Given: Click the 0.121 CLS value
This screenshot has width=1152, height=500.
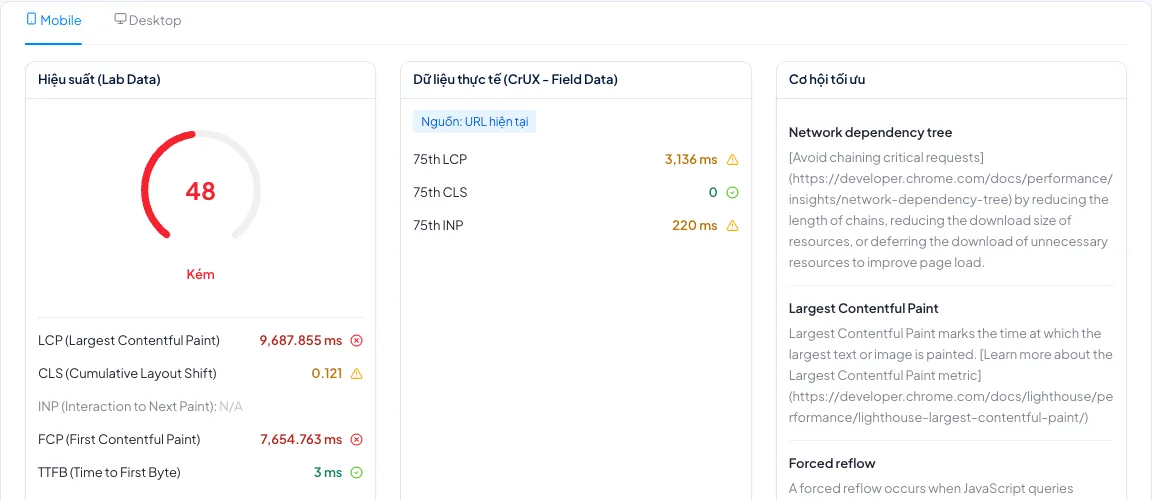Looking at the screenshot, I should [327, 374].
